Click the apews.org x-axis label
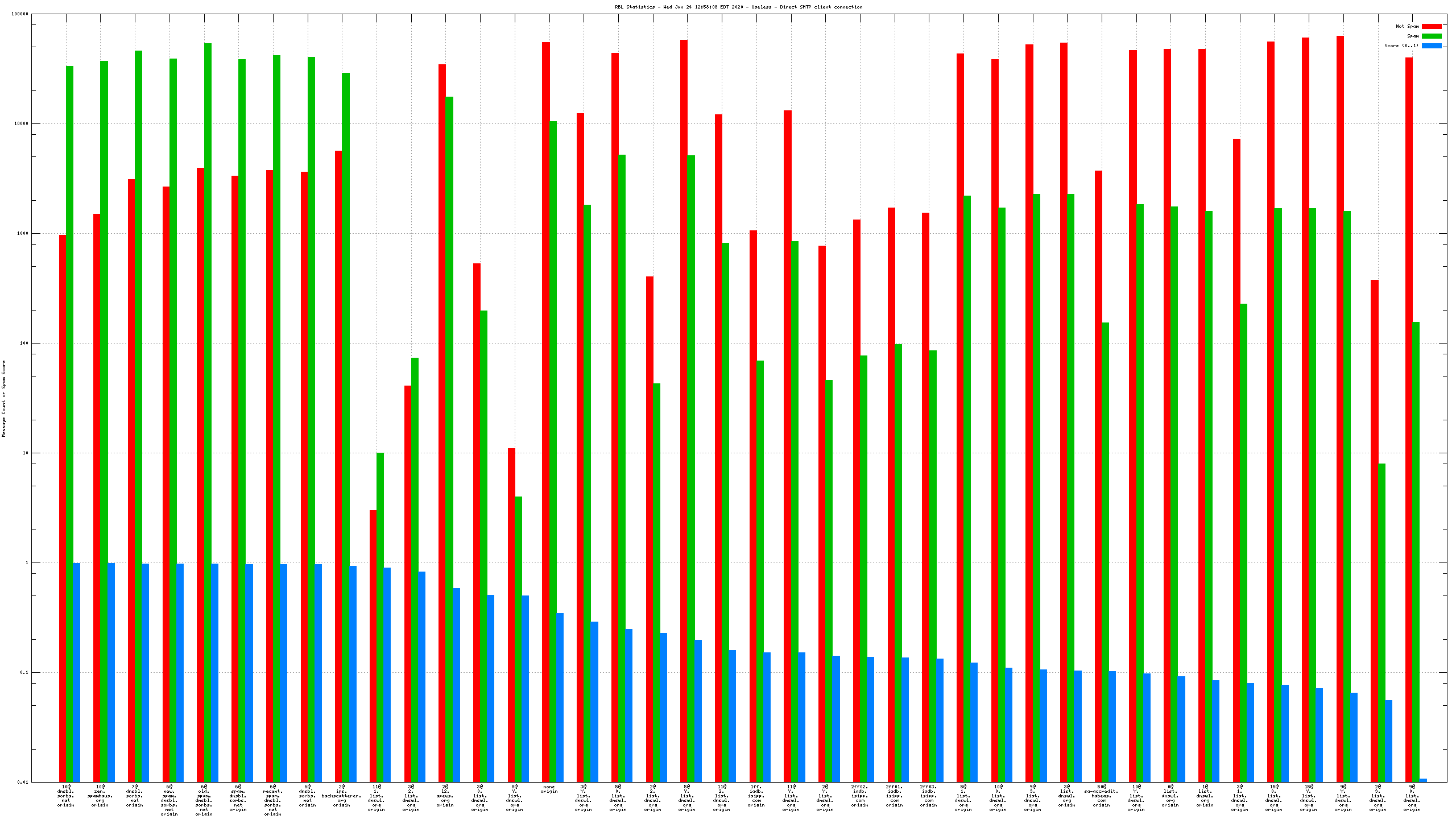 click(x=445, y=796)
